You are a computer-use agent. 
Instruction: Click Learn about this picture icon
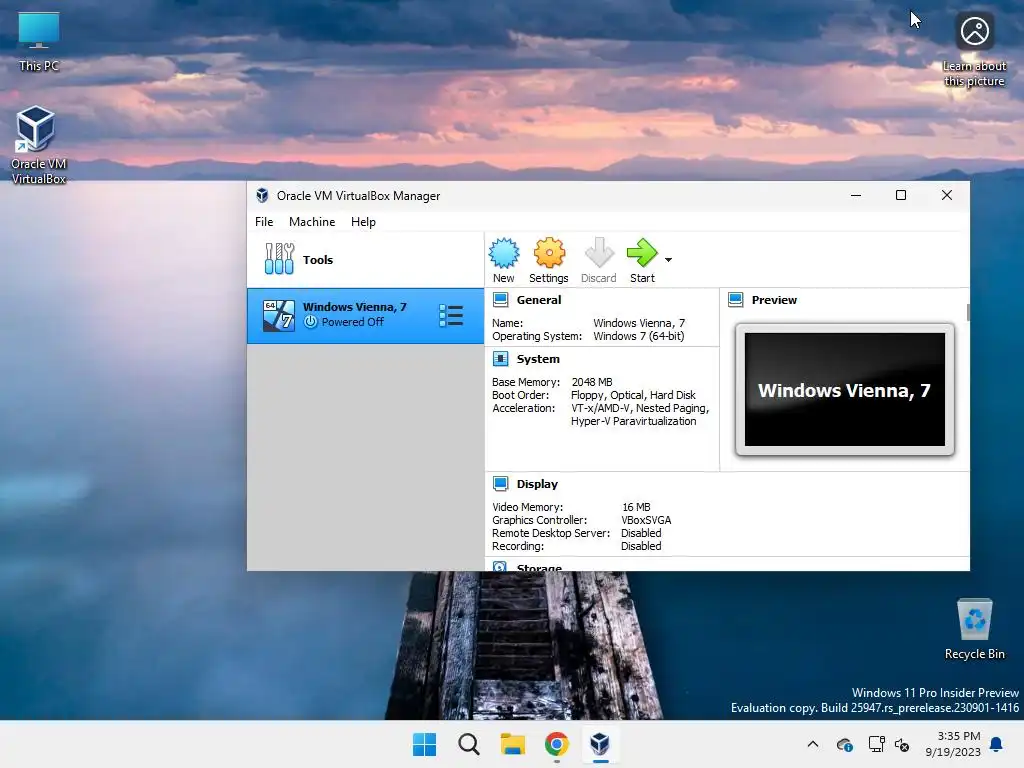coord(974,31)
